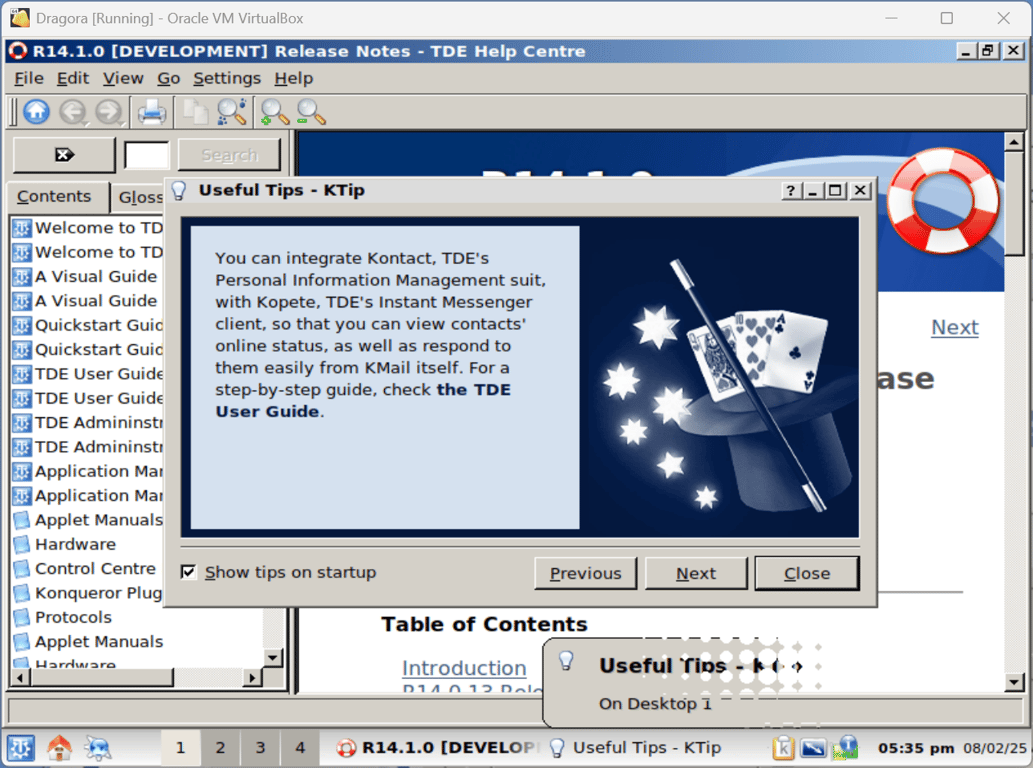Print the current help page

[152, 112]
